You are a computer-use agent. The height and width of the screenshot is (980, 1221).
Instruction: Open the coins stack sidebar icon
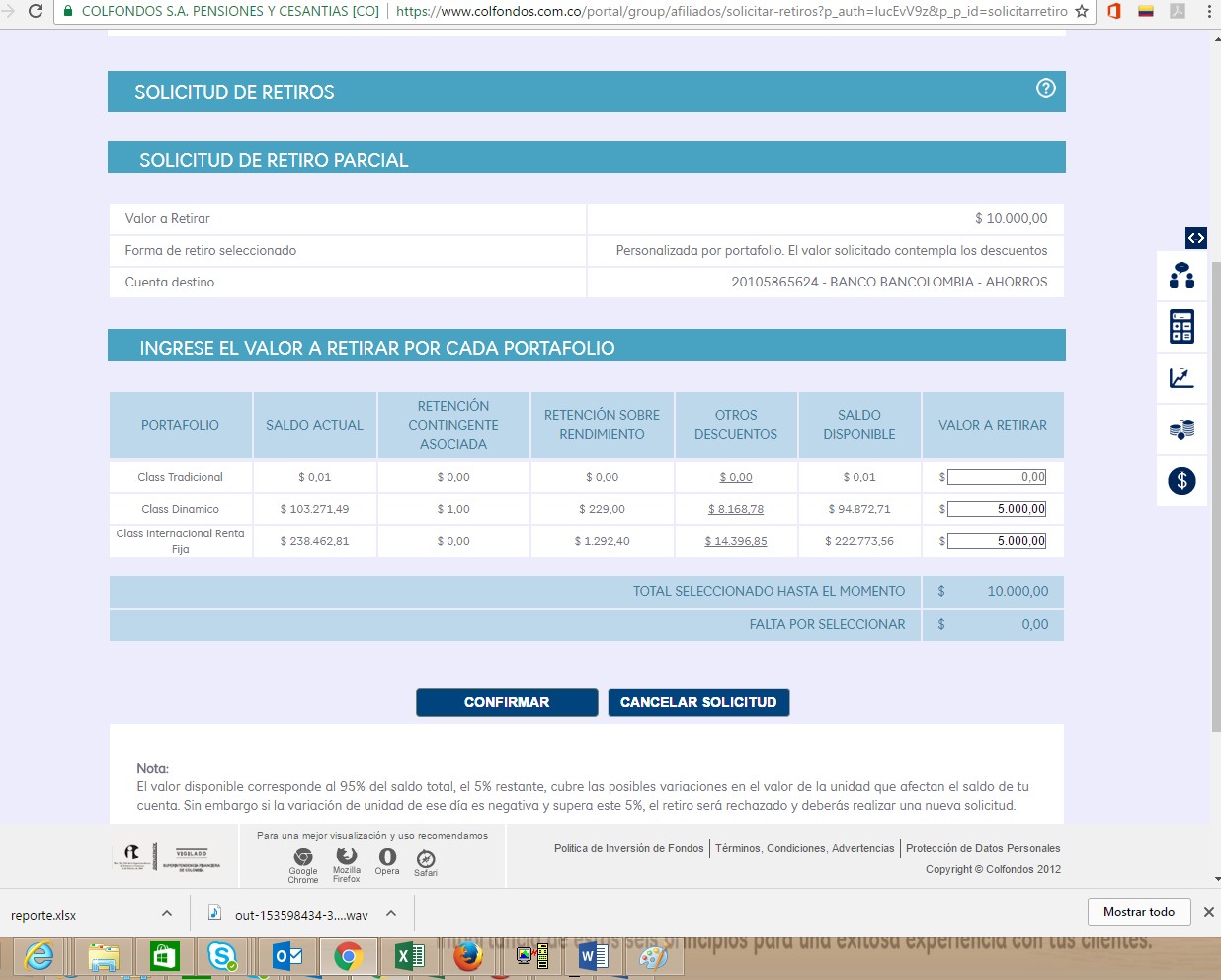1181,430
